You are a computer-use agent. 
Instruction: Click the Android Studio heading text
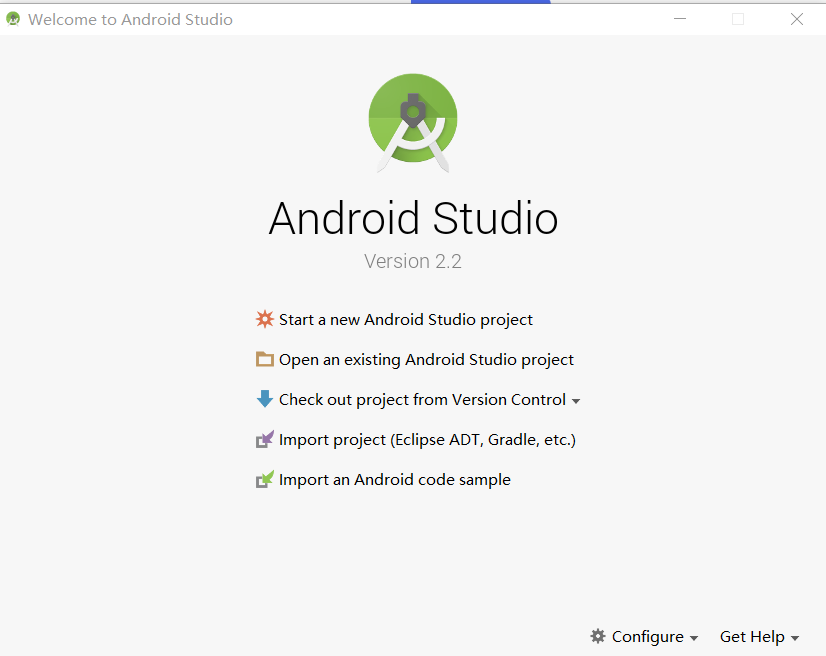(x=413, y=218)
